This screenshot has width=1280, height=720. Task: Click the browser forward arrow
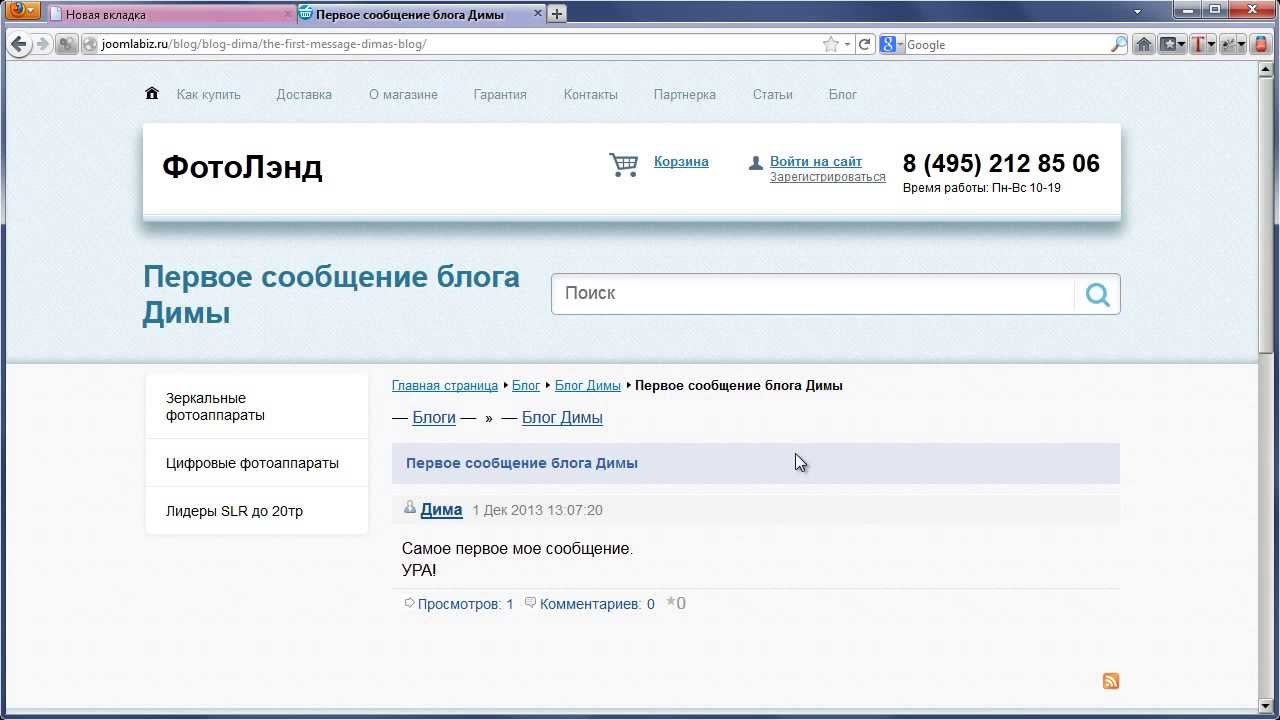(42, 44)
